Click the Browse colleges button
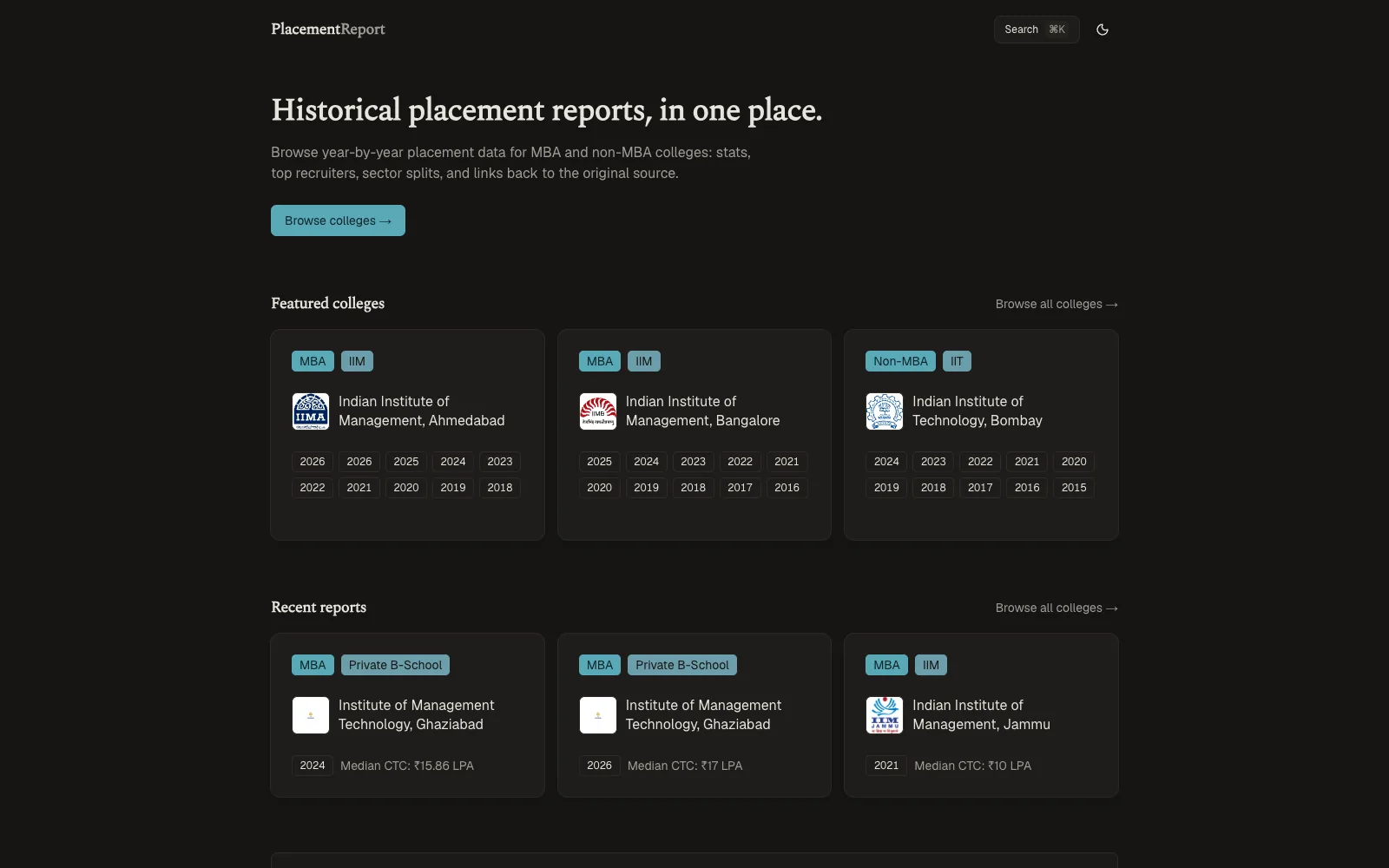This screenshot has width=1389, height=868. pyautogui.click(x=338, y=220)
